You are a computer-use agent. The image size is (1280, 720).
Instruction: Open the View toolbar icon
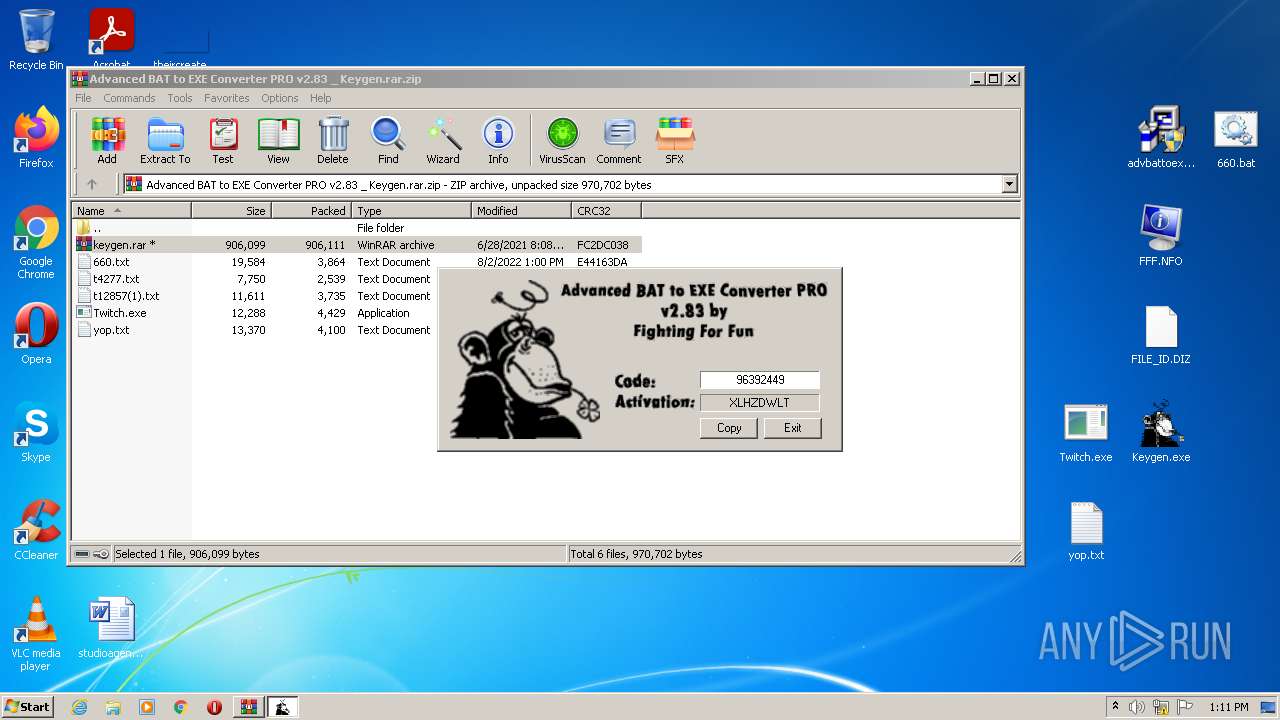(x=278, y=140)
